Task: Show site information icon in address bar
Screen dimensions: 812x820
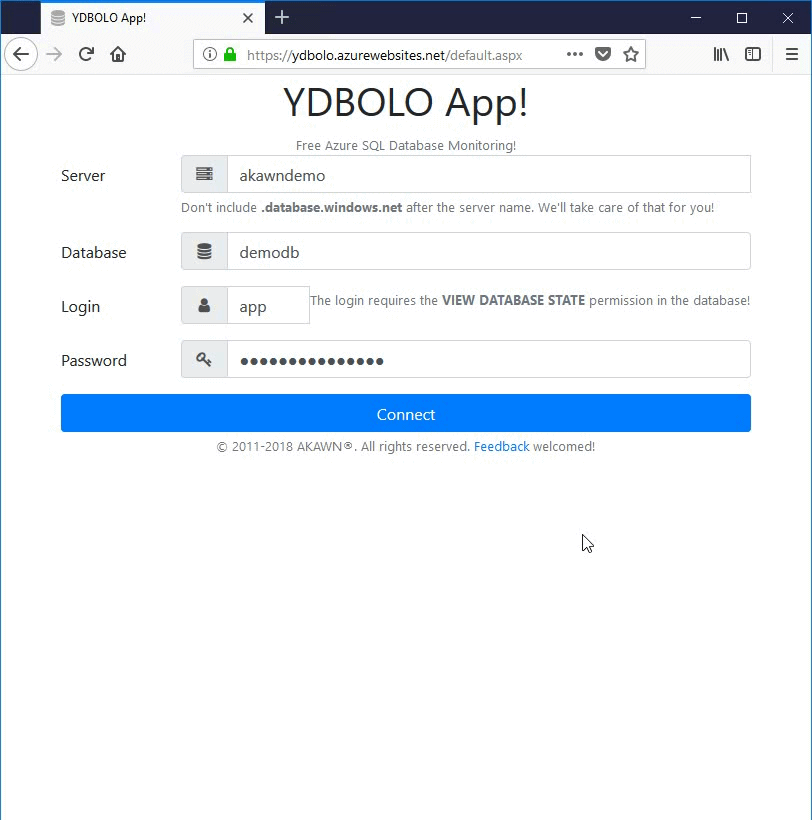Action: click(210, 54)
